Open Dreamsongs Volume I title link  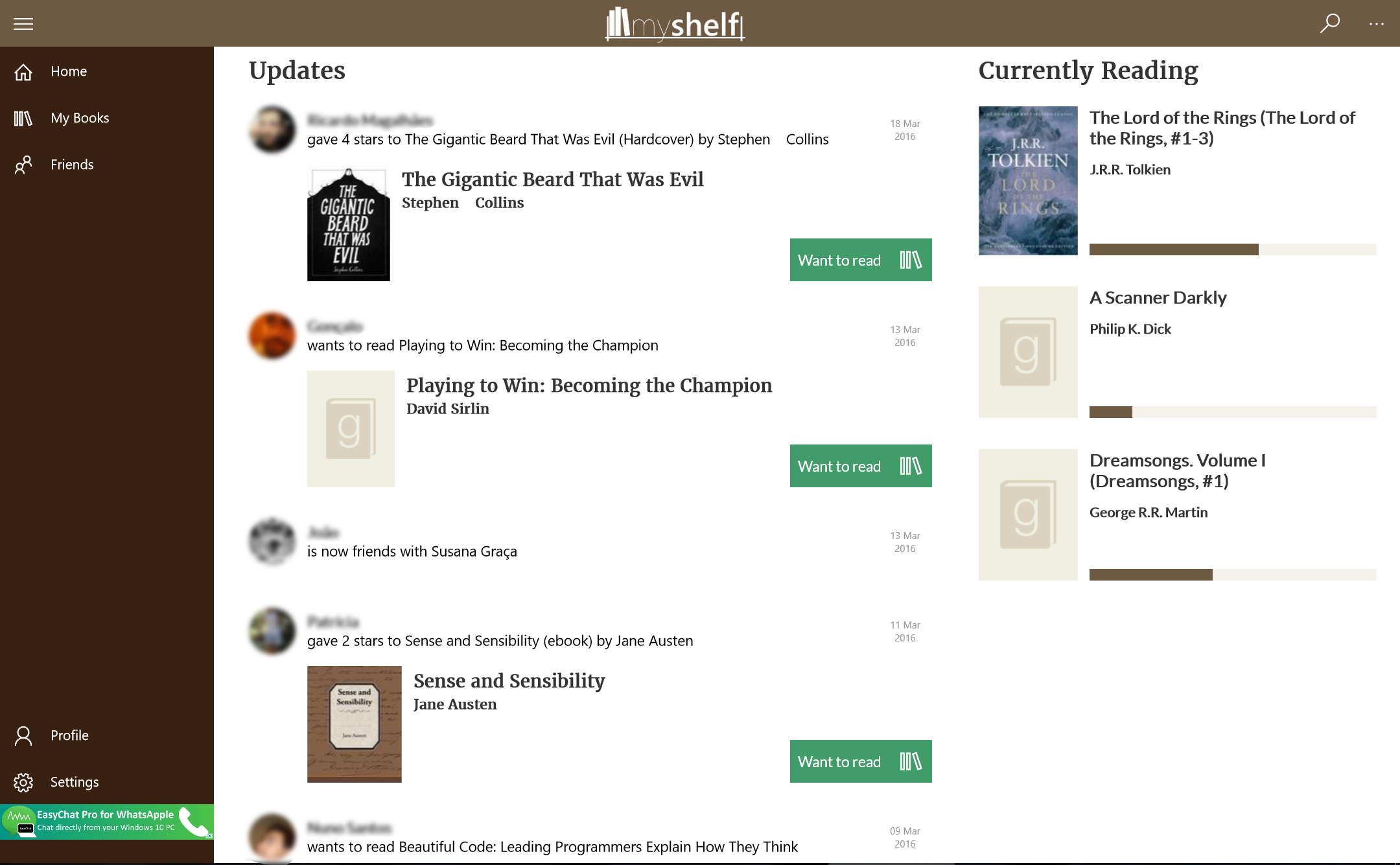(1178, 470)
